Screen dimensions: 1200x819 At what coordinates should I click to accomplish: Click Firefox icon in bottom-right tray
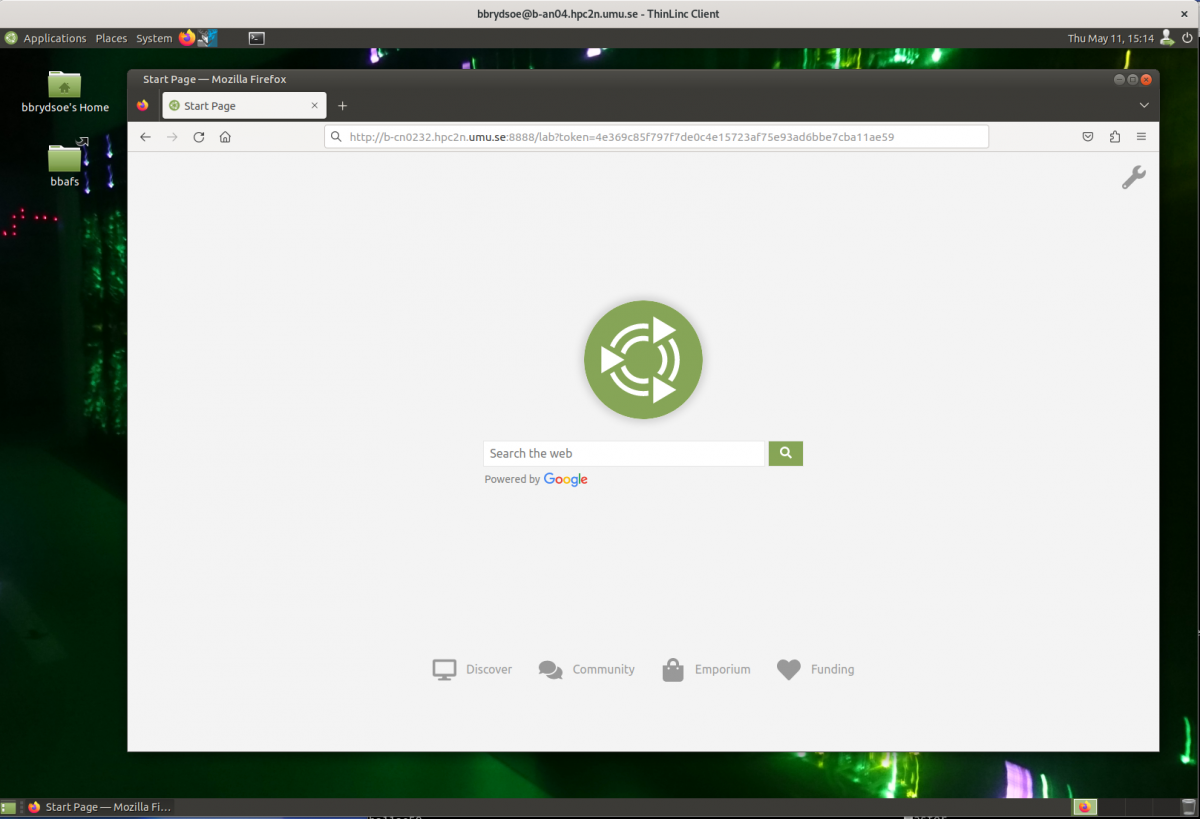(1085, 807)
